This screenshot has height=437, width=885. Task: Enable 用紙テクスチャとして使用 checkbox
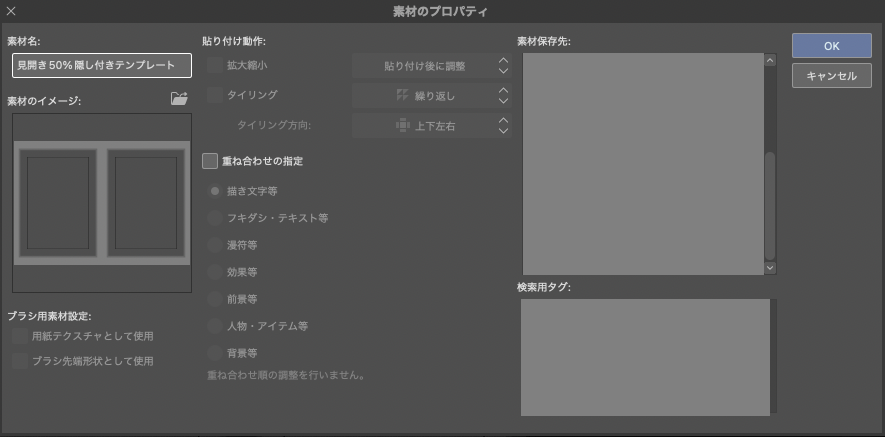tap(20, 336)
